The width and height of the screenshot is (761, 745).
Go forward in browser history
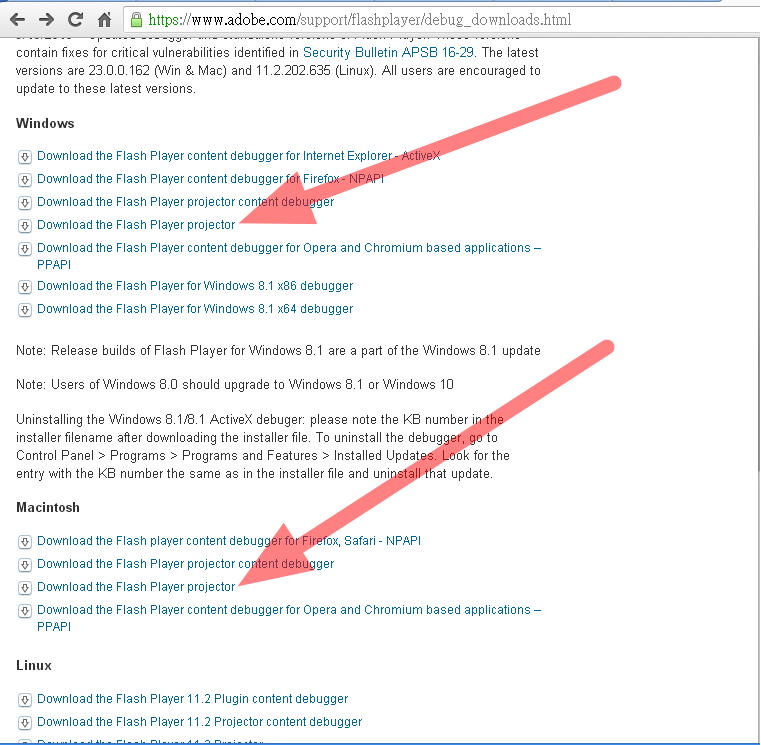point(47,20)
